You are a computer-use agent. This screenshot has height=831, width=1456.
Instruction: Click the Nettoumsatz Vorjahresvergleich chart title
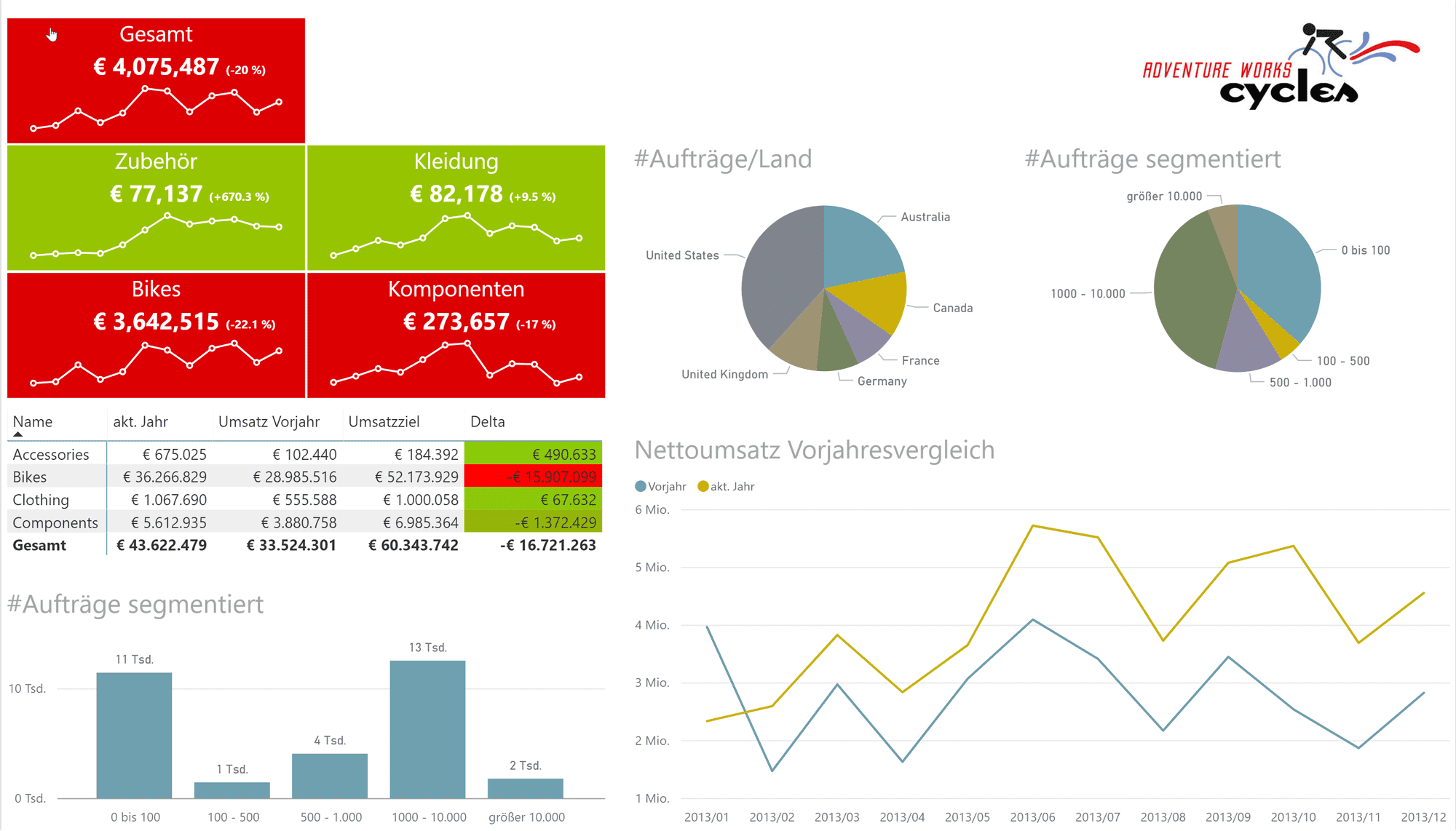[815, 450]
